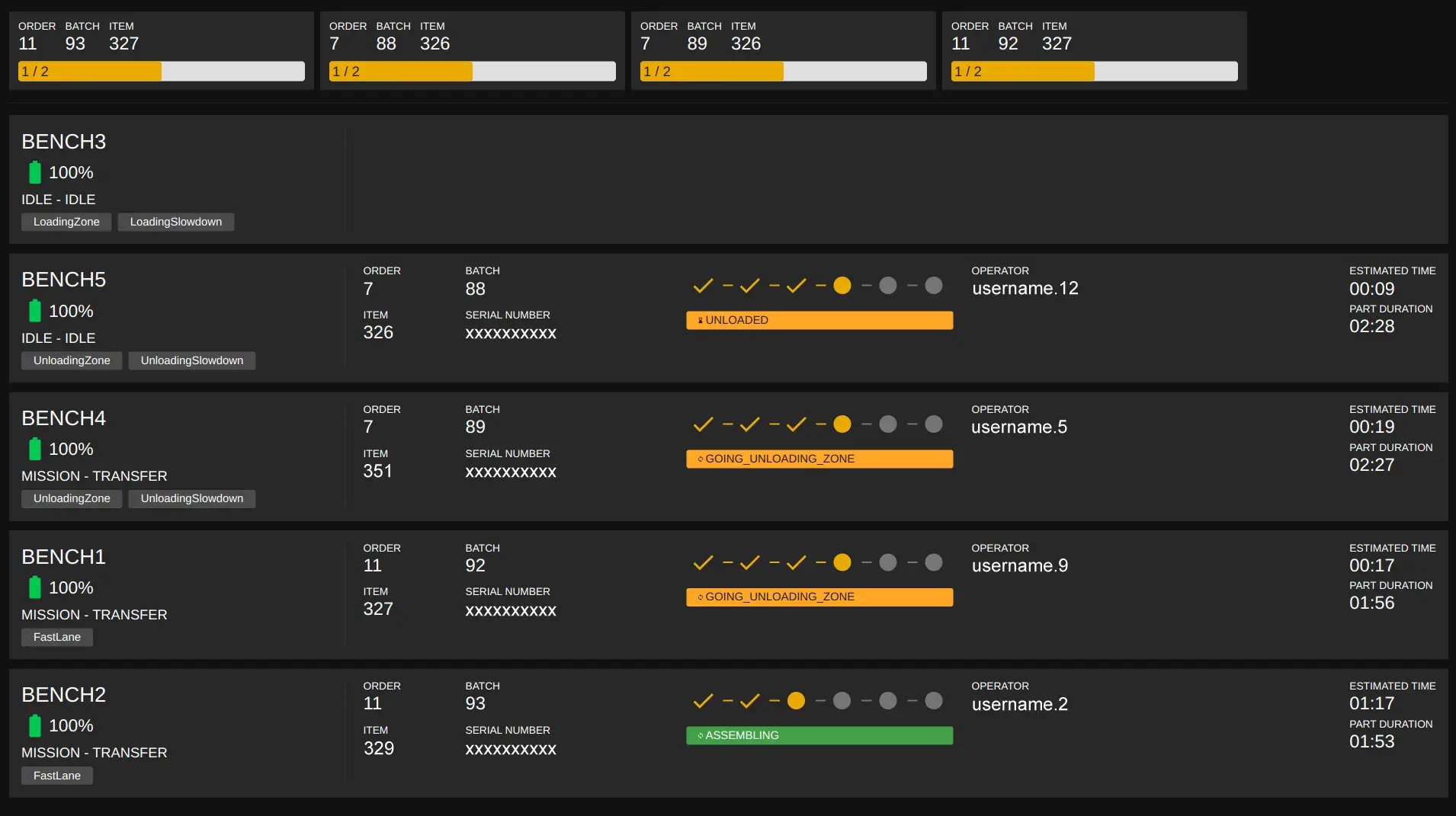Click estimated time 01:17
Image resolution: width=1456 pixels, height=816 pixels.
1372,704
